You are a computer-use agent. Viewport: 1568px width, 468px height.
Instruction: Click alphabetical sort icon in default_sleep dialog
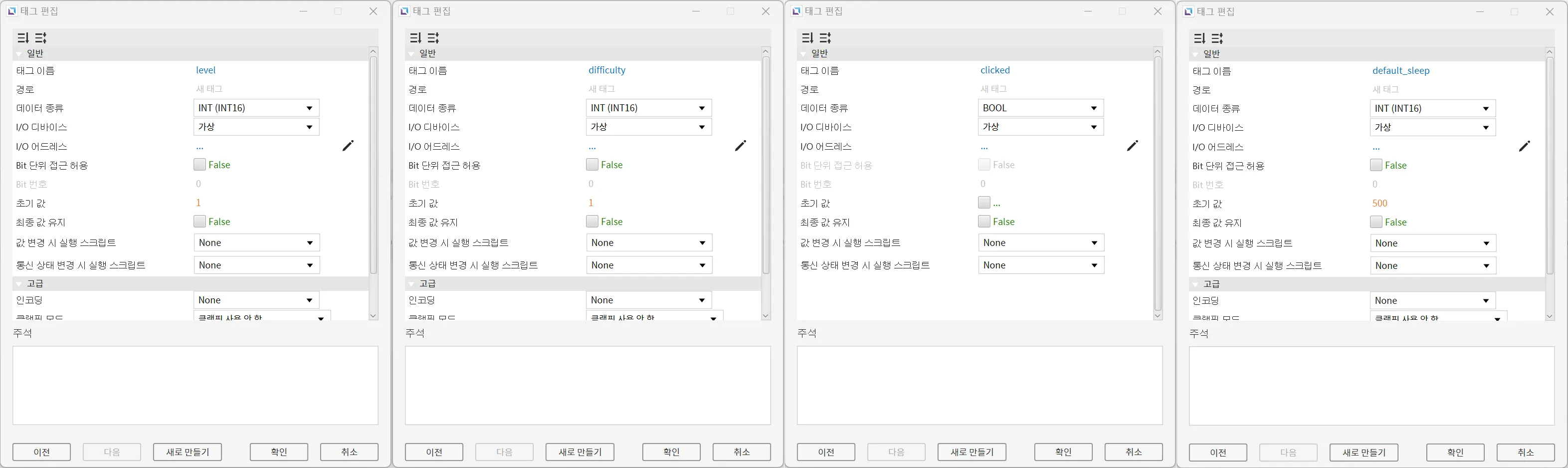pyautogui.click(x=1217, y=38)
